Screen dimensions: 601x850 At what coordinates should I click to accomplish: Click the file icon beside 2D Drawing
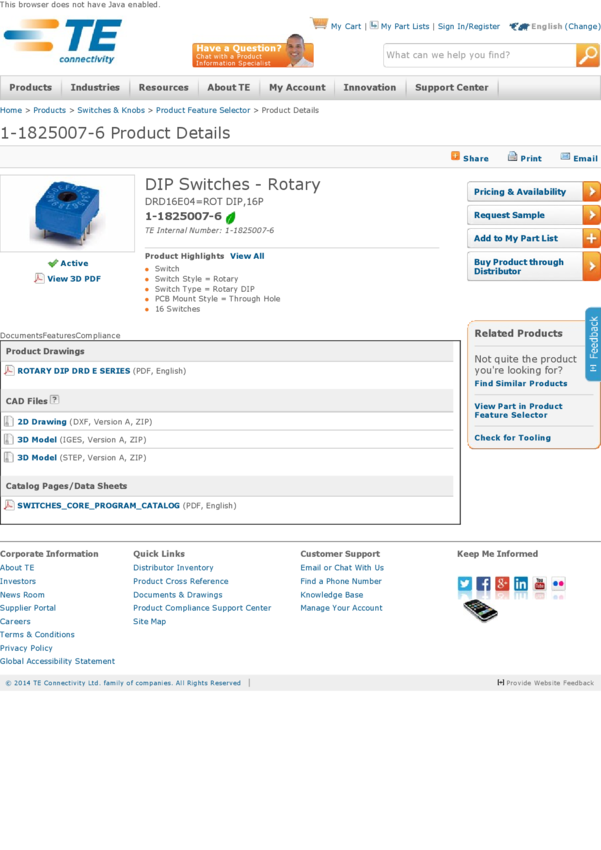tap(9, 421)
